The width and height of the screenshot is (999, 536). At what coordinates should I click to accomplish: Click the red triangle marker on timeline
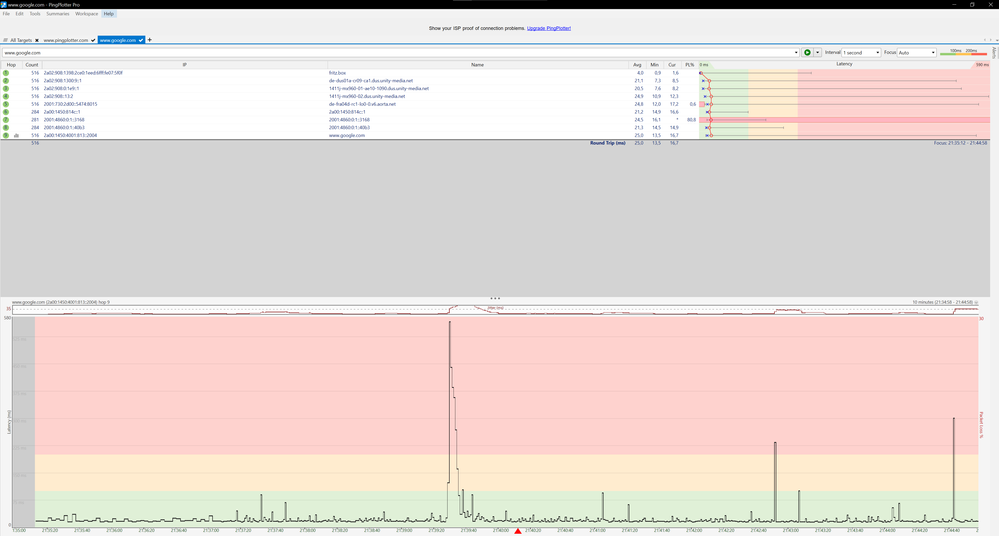pos(518,531)
